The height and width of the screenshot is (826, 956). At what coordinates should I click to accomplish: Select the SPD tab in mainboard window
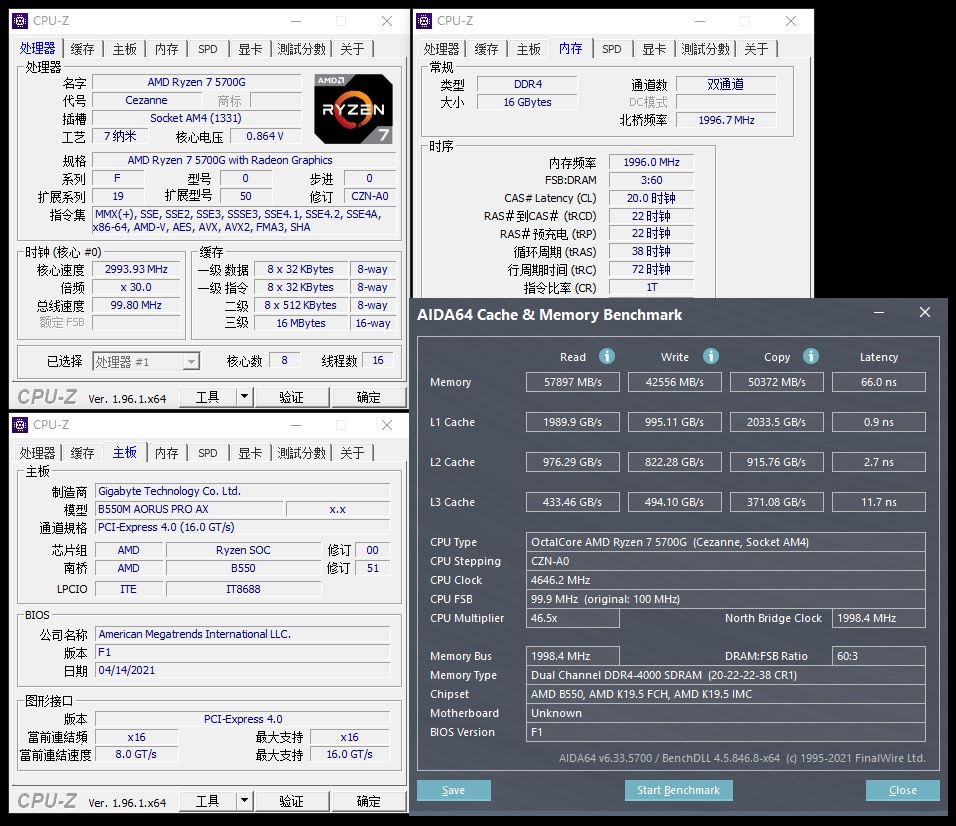click(x=207, y=453)
